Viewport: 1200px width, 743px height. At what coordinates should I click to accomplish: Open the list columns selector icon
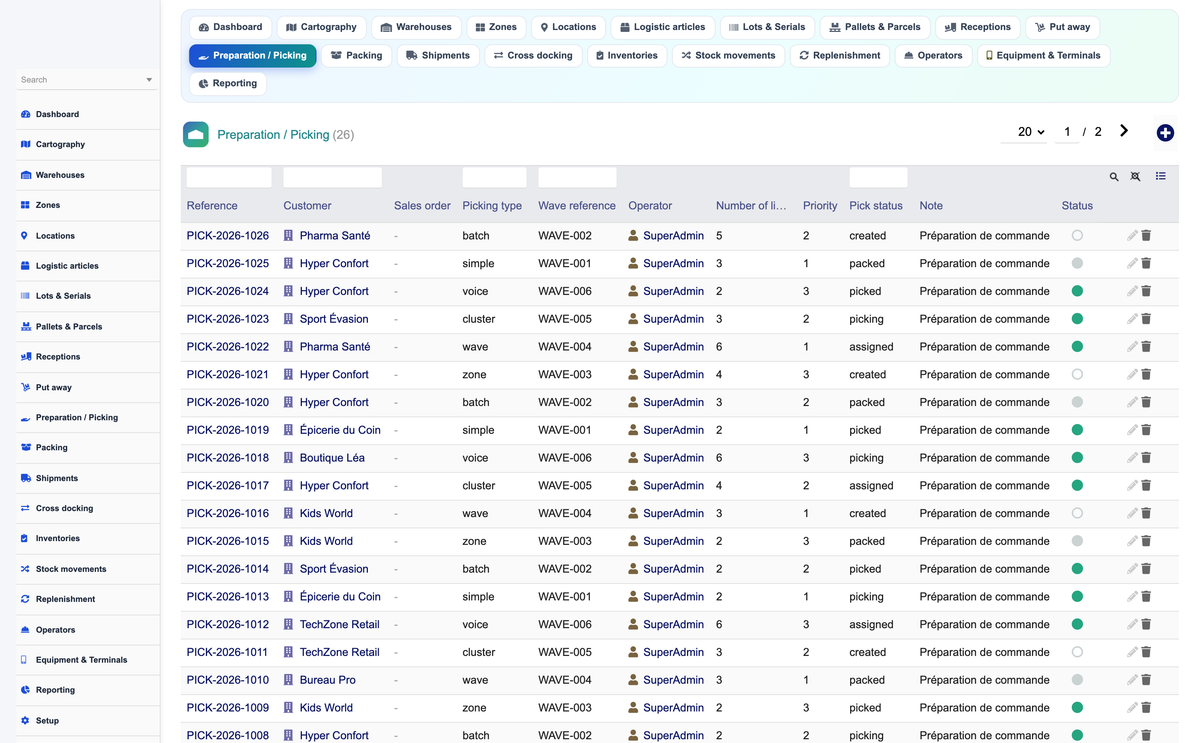click(x=1161, y=176)
